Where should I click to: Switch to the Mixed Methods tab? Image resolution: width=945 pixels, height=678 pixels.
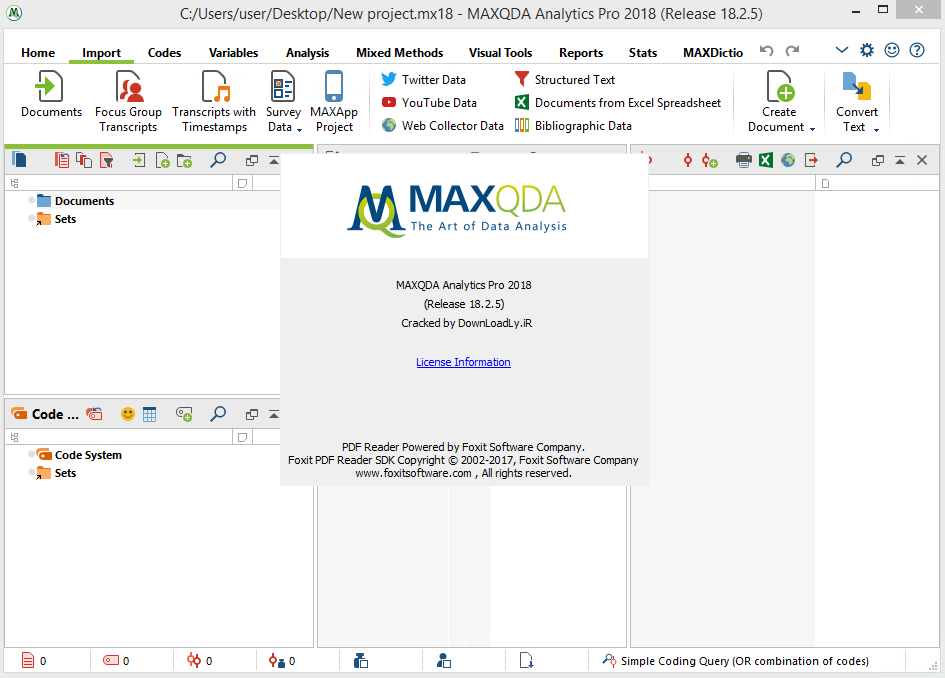pyautogui.click(x=399, y=53)
